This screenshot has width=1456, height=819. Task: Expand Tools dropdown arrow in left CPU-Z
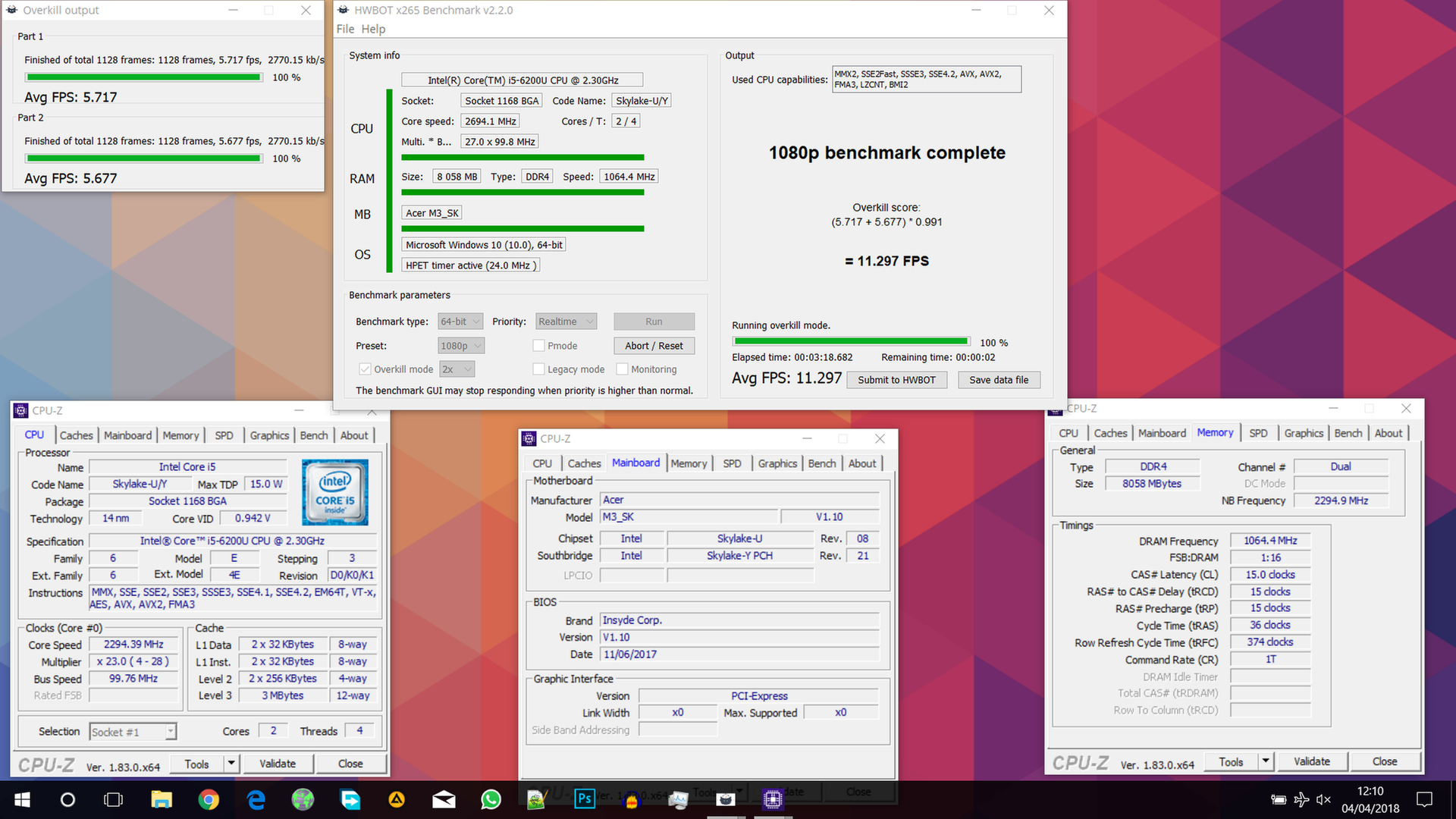tap(231, 764)
